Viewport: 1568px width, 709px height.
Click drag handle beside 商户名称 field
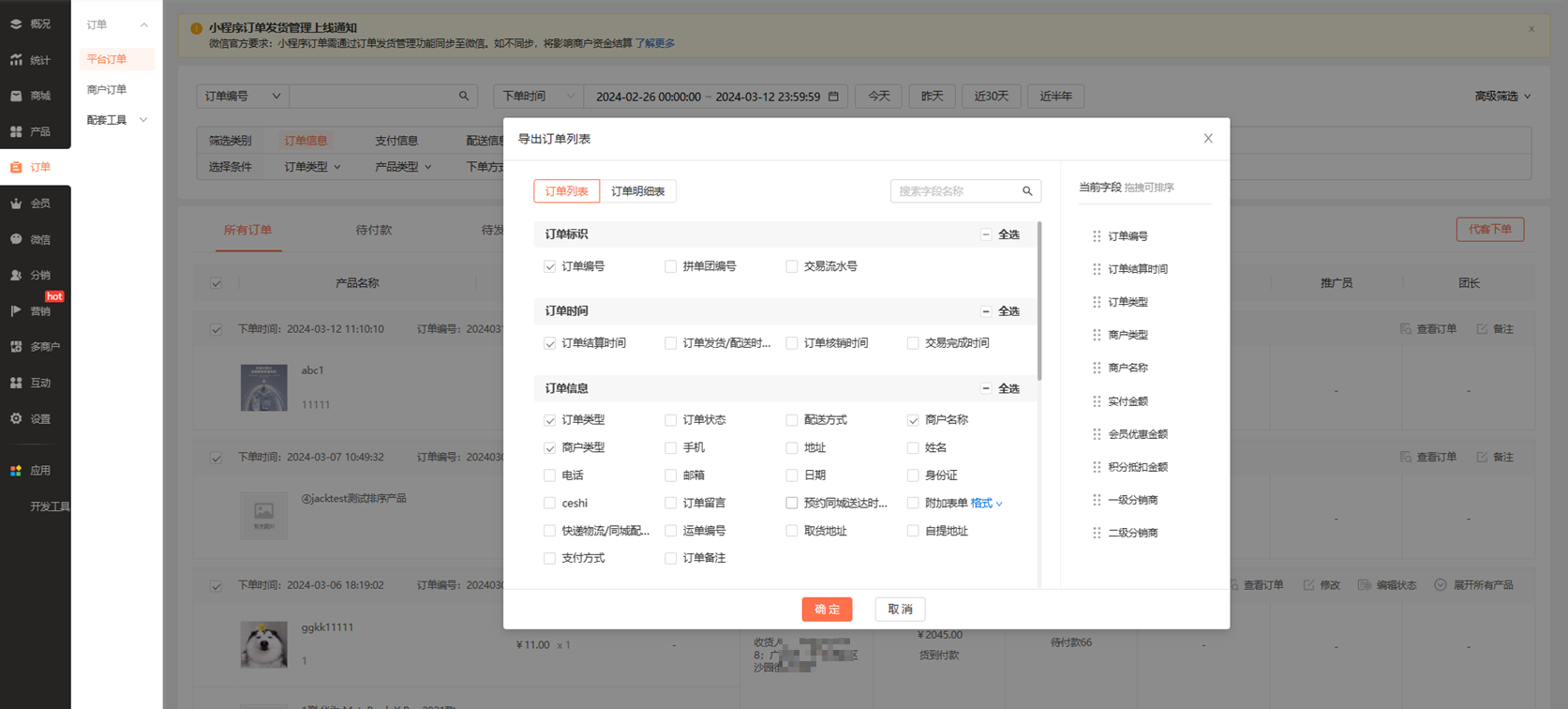click(x=1097, y=368)
